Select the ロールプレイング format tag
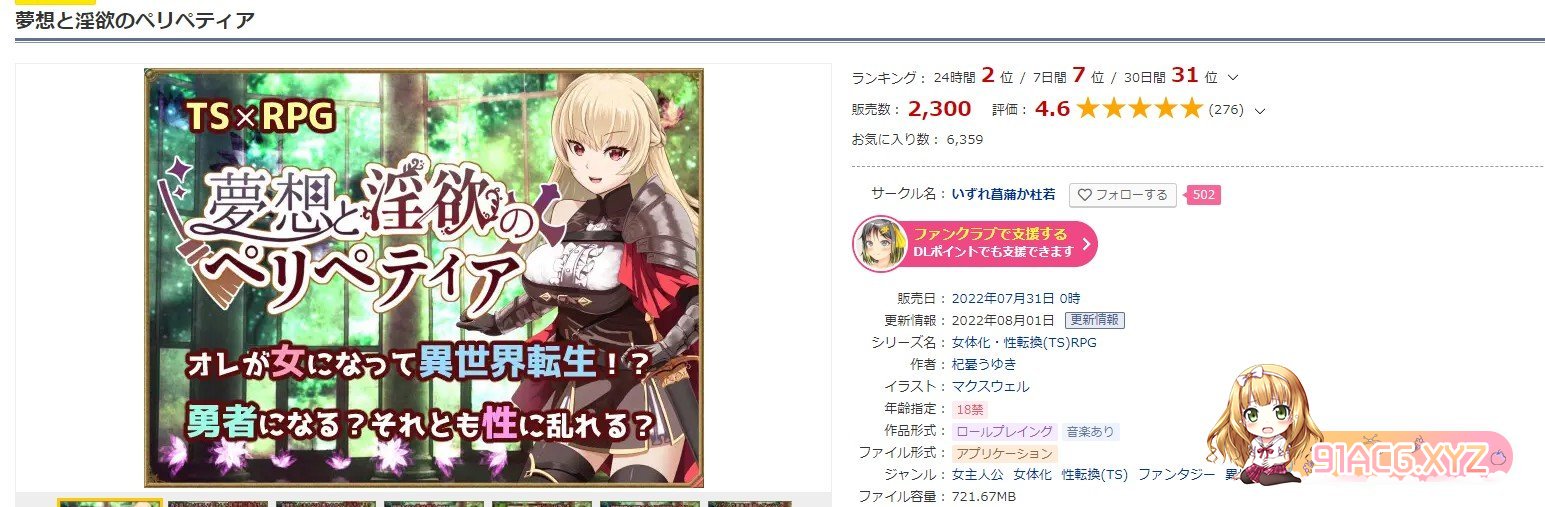 [x=1005, y=431]
